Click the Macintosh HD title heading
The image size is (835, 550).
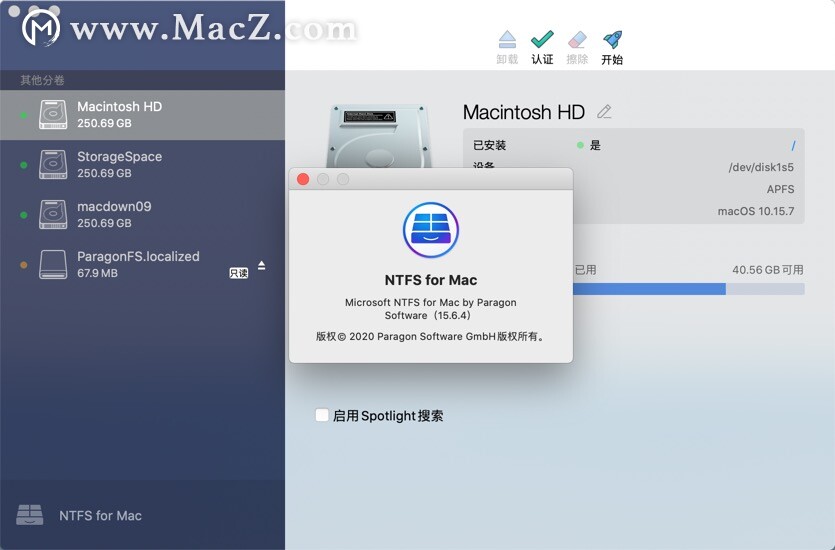click(523, 112)
